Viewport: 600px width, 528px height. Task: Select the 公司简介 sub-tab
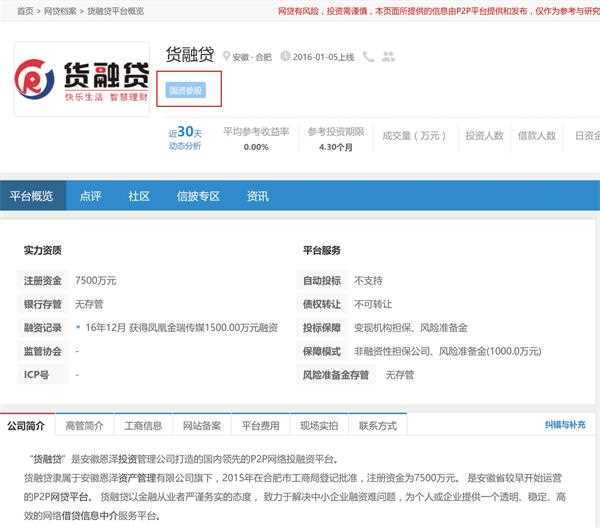tap(26, 425)
